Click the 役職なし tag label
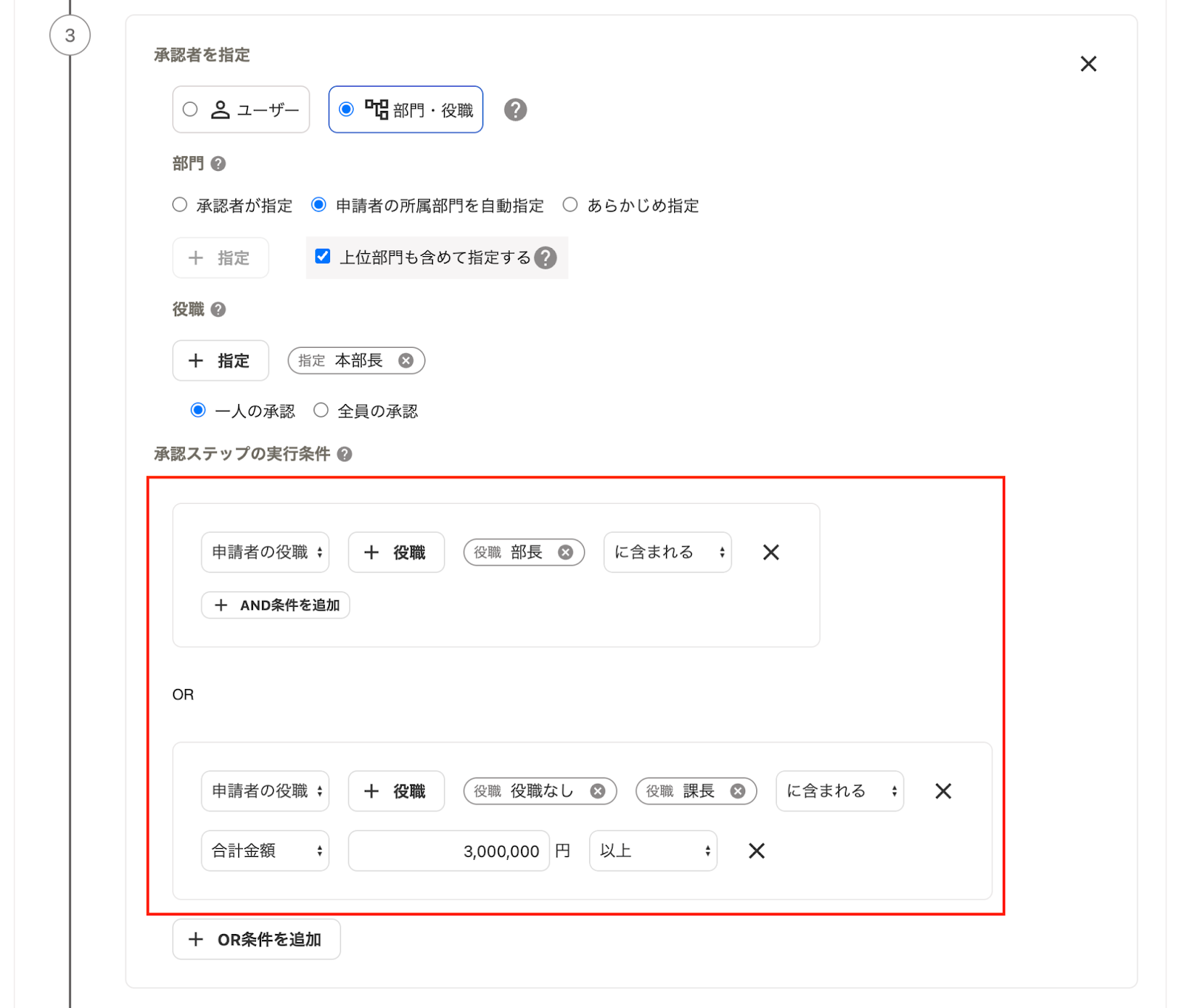 click(x=542, y=791)
